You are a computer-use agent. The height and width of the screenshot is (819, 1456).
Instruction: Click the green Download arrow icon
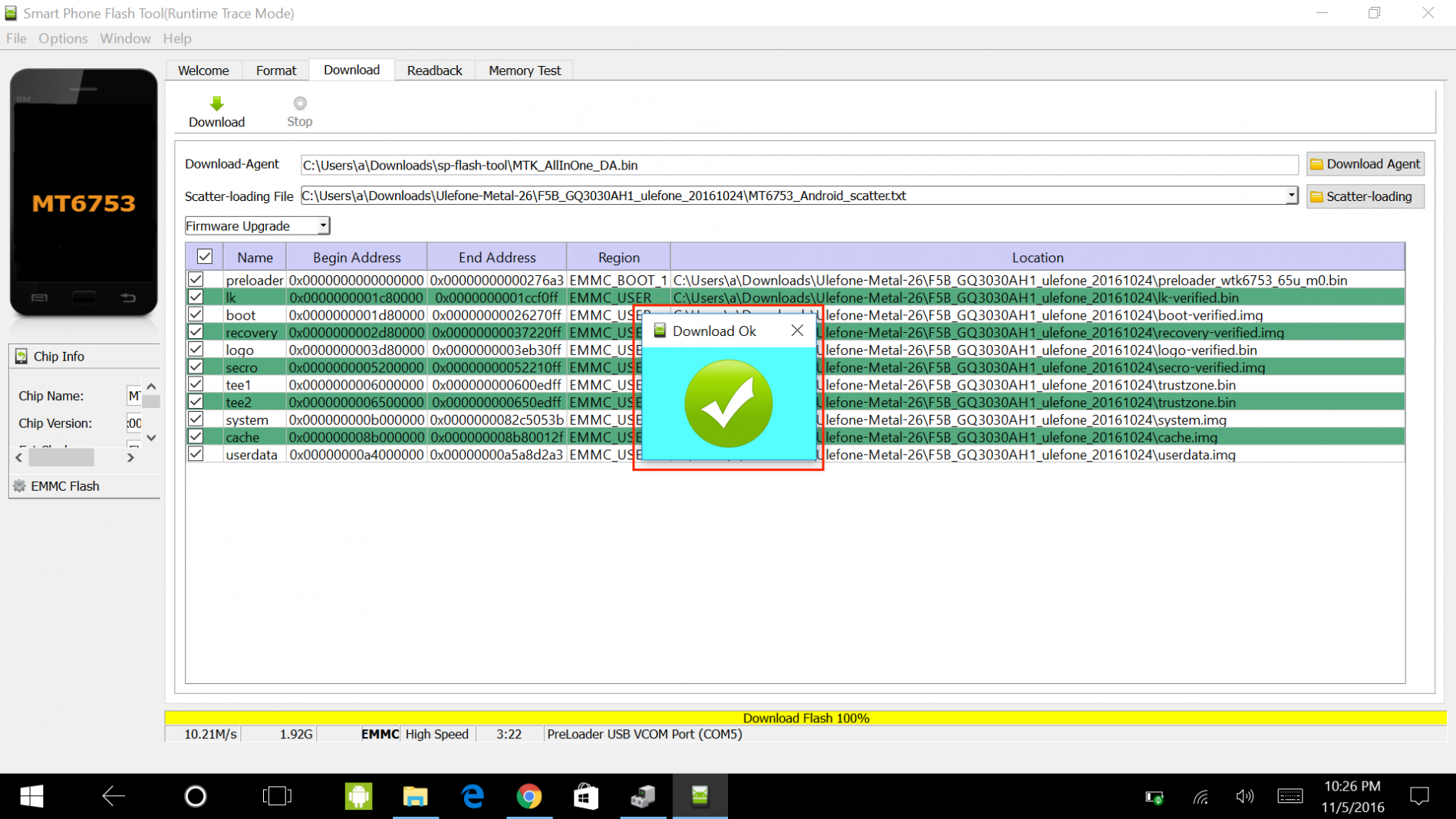coord(216,104)
